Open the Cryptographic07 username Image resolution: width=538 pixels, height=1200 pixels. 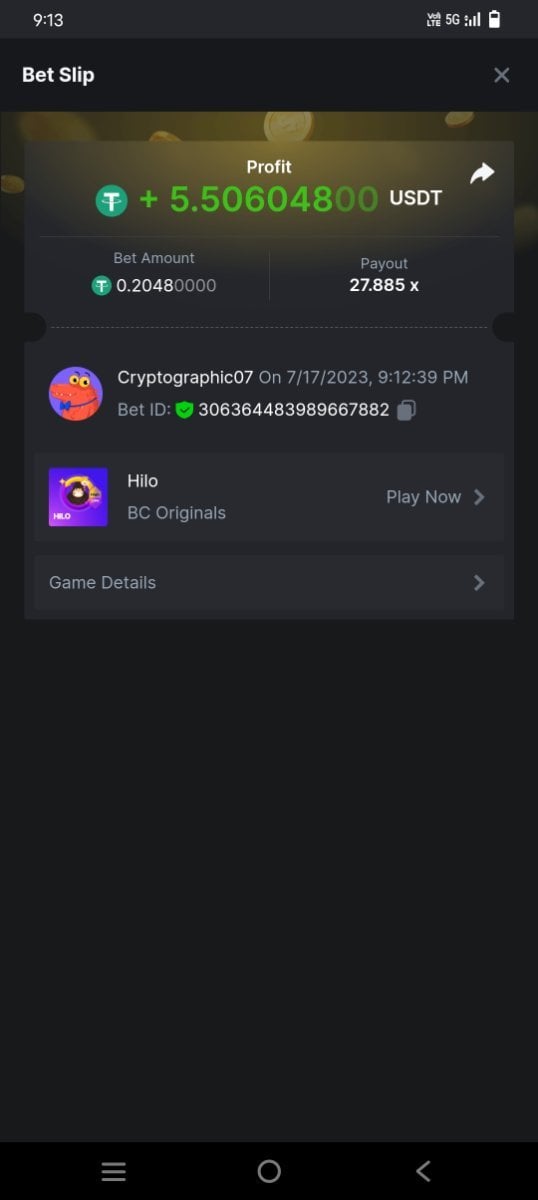[x=185, y=377]
